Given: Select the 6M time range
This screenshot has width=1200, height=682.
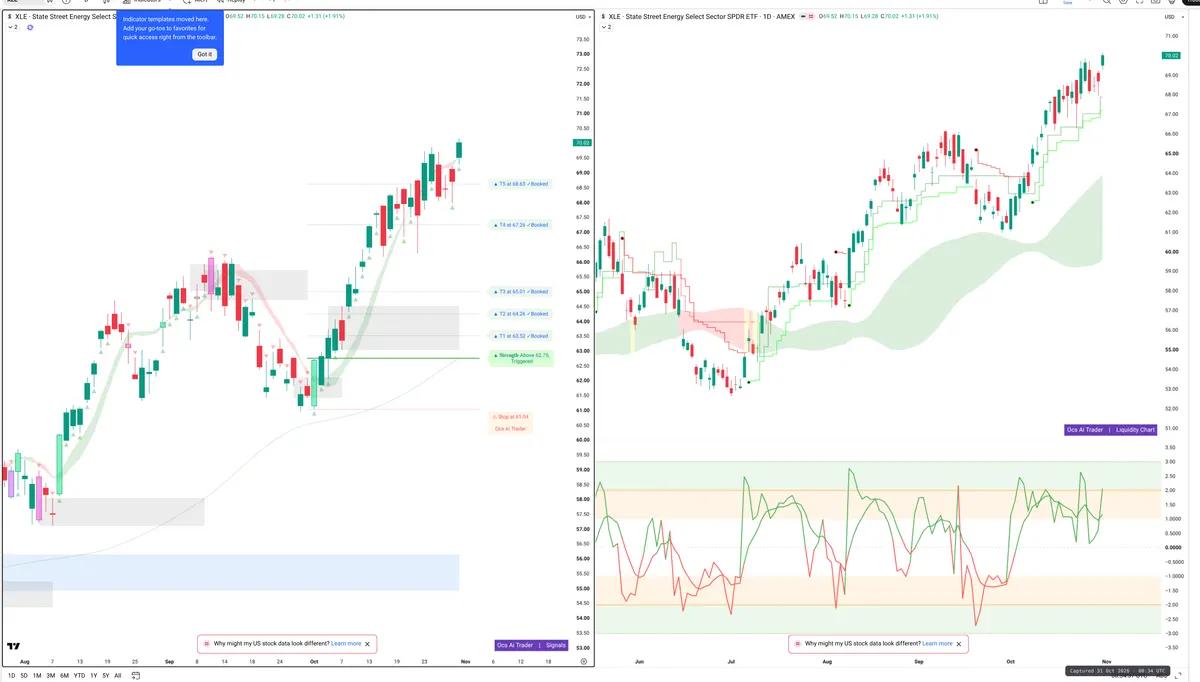Looking at the screenshot, I should tap(64, 675).
